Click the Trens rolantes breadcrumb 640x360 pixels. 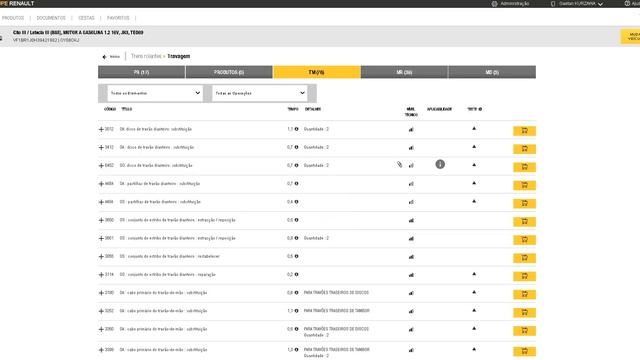click(146, 56)
